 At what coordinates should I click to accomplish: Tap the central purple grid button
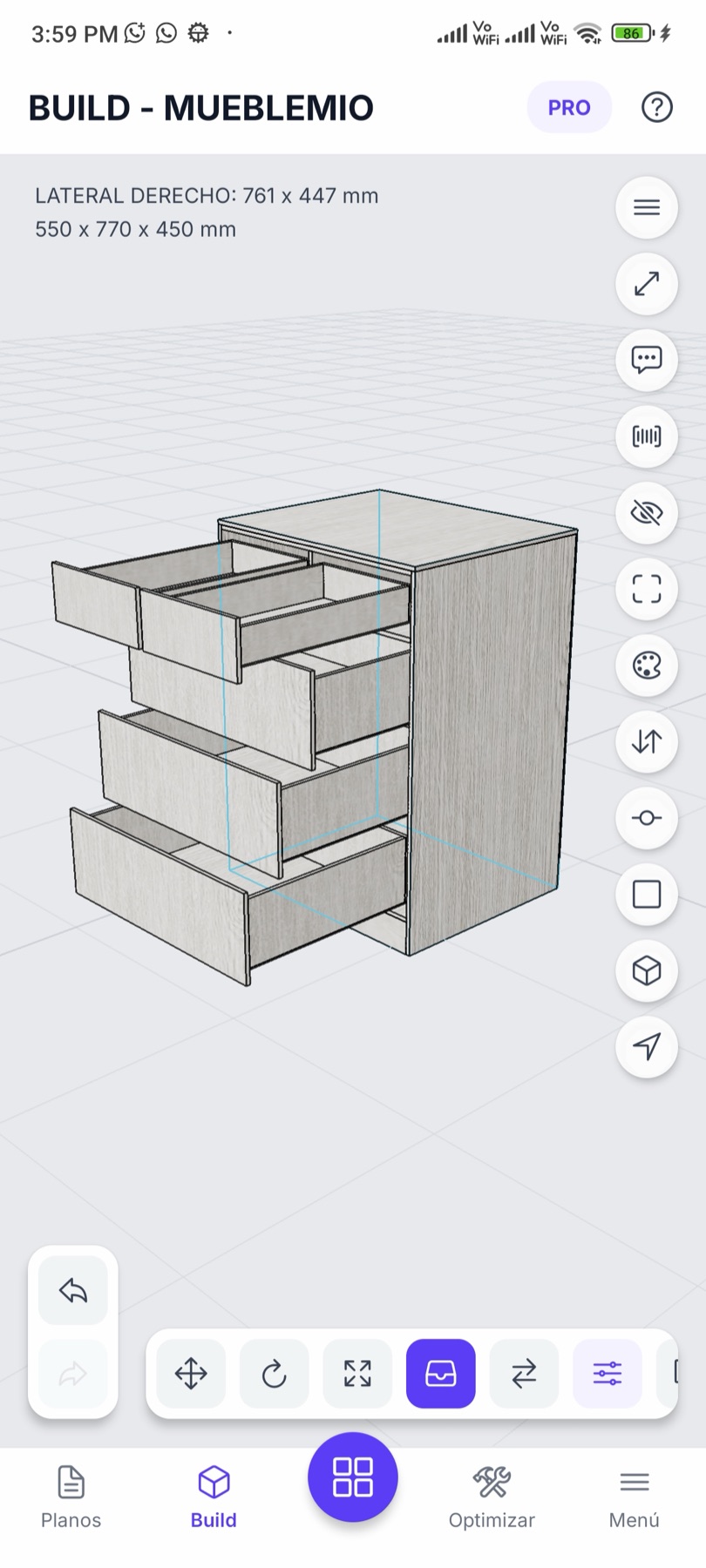pos(353,1477)
